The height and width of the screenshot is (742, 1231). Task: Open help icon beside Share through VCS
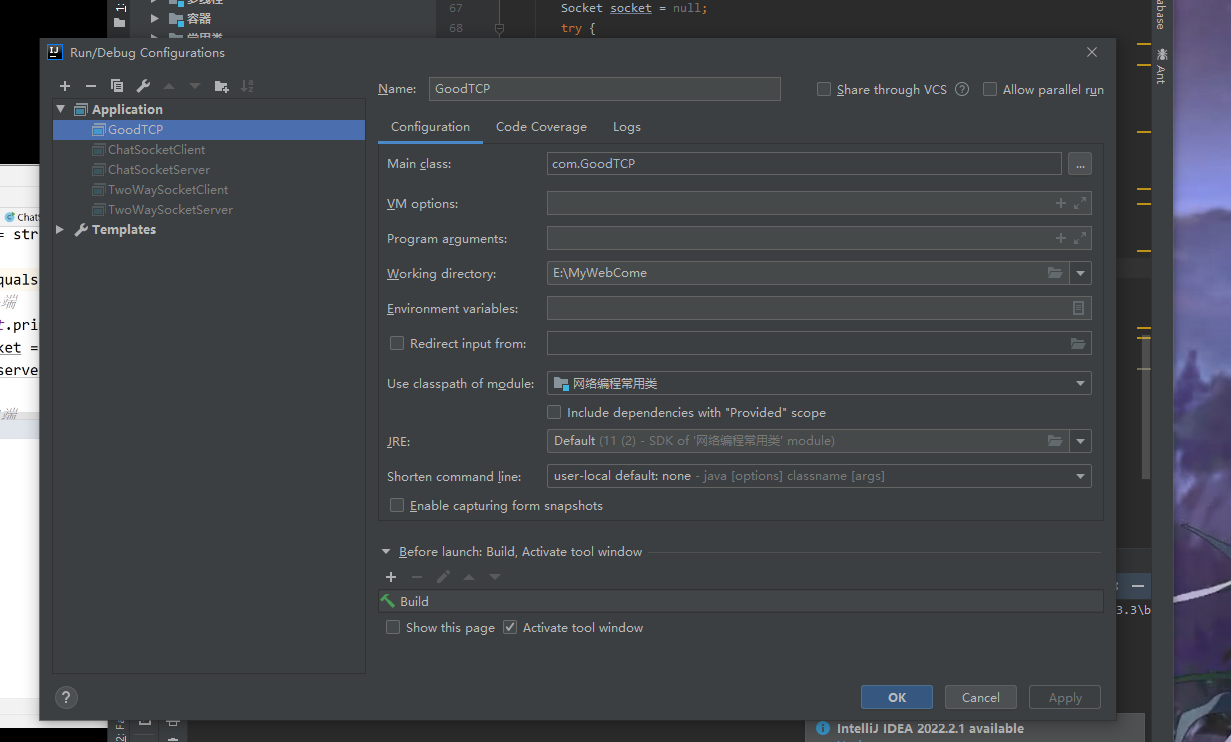[x=962, y=89]
